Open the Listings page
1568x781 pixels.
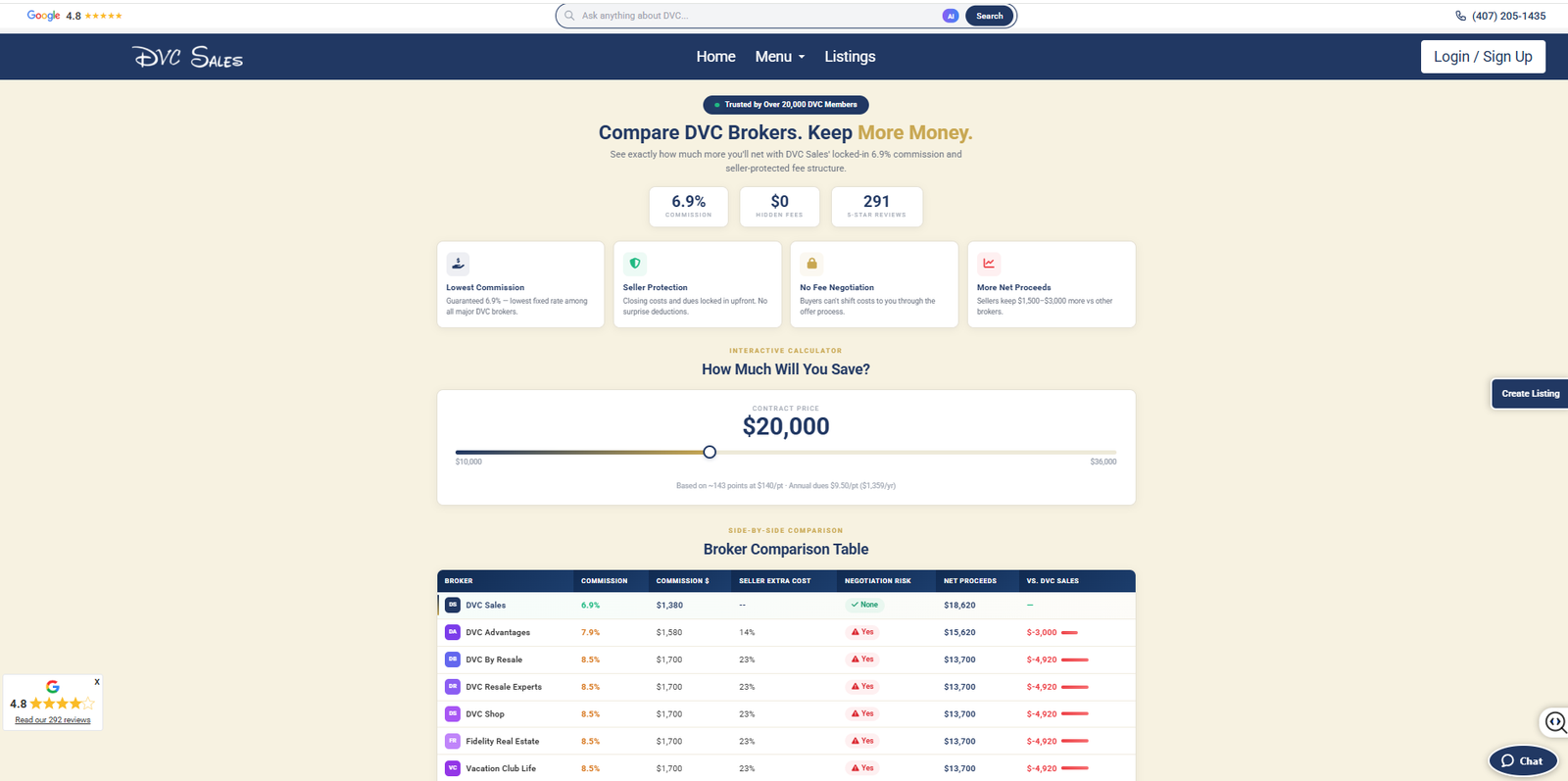click(x=850, y=57)
